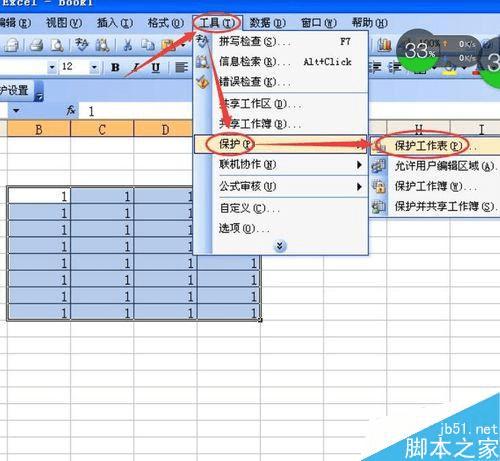Toggle Italic formatting
This screenshot has width=500, height=461.
(136, 68)
